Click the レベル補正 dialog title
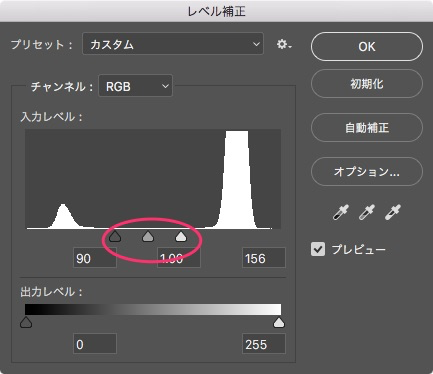Viewport: 433px width, 374px height. coord(217,11)
